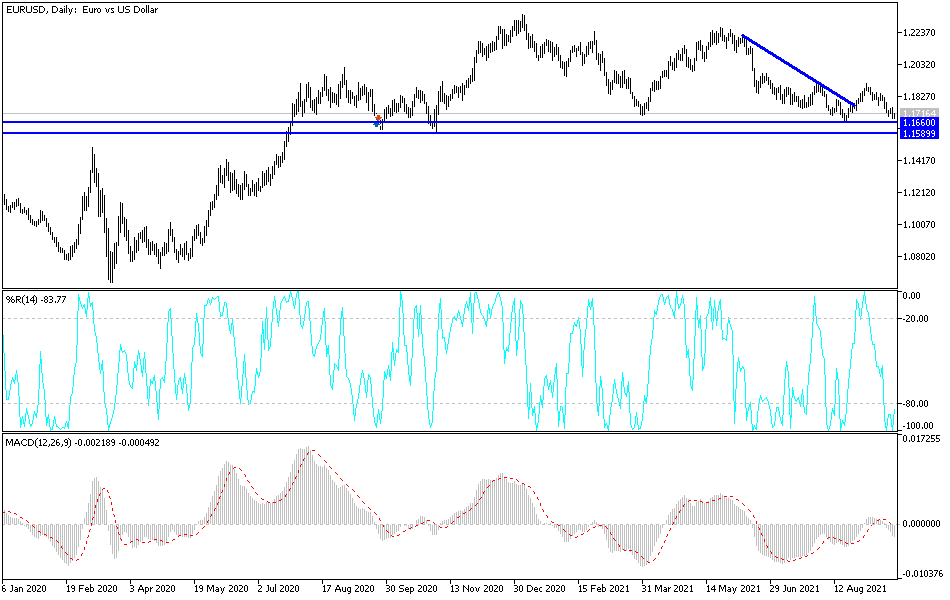Select the blue descending trendline
Screen dimensions: 950x600
click(x=800, y=70)
